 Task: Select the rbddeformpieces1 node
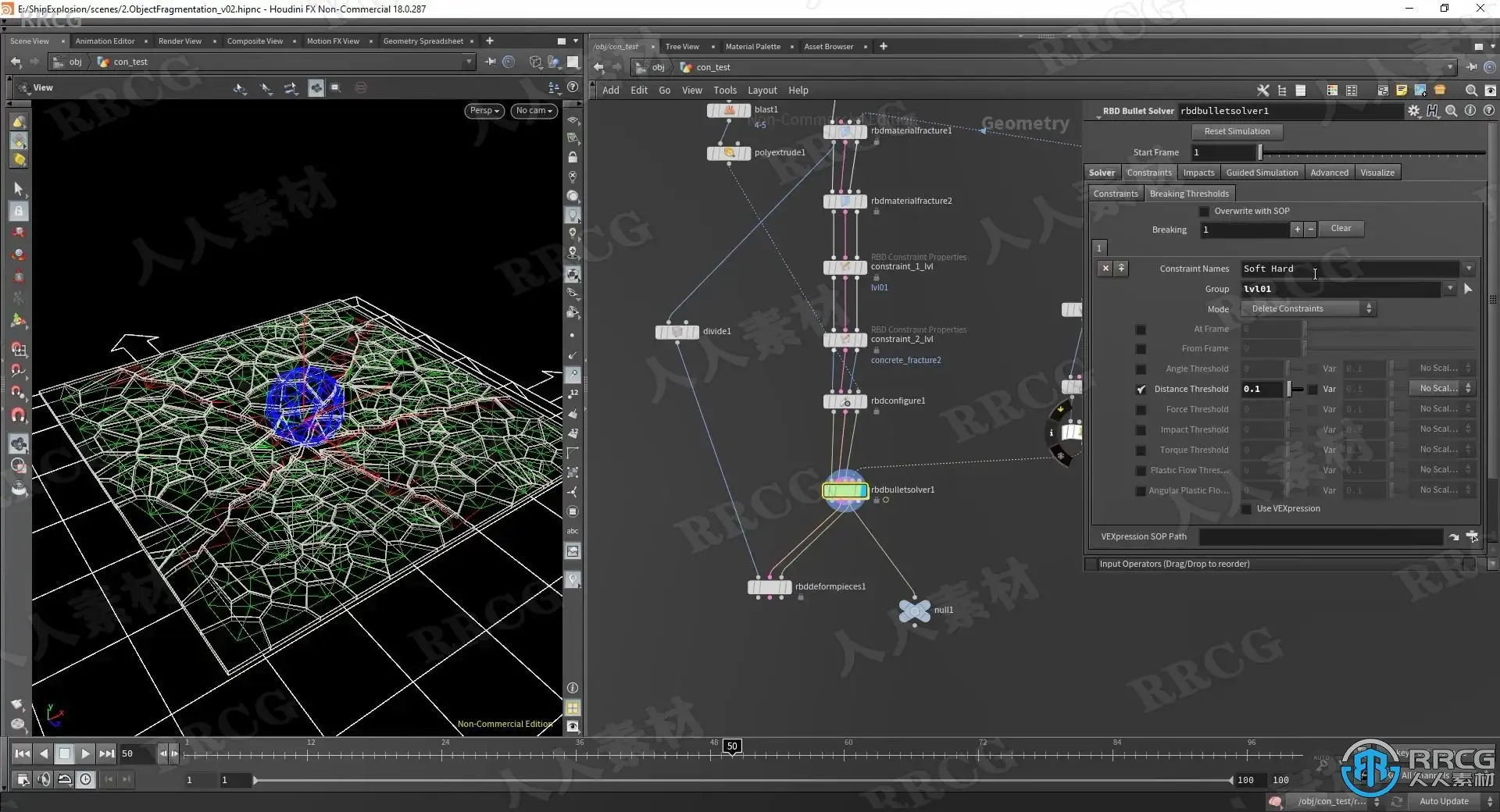770,587
